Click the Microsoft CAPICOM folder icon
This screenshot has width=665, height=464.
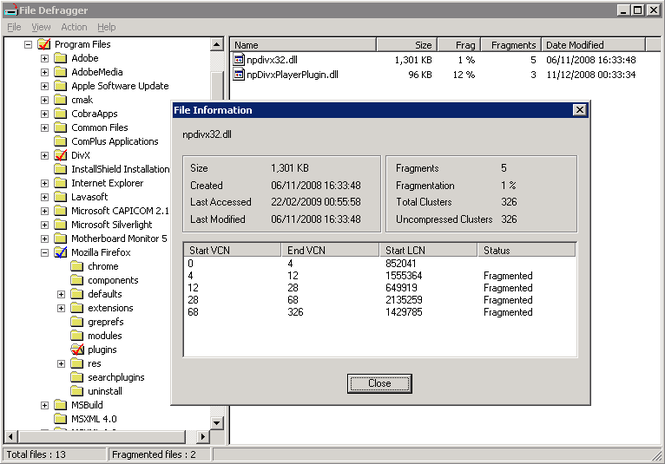coord(61,211)
